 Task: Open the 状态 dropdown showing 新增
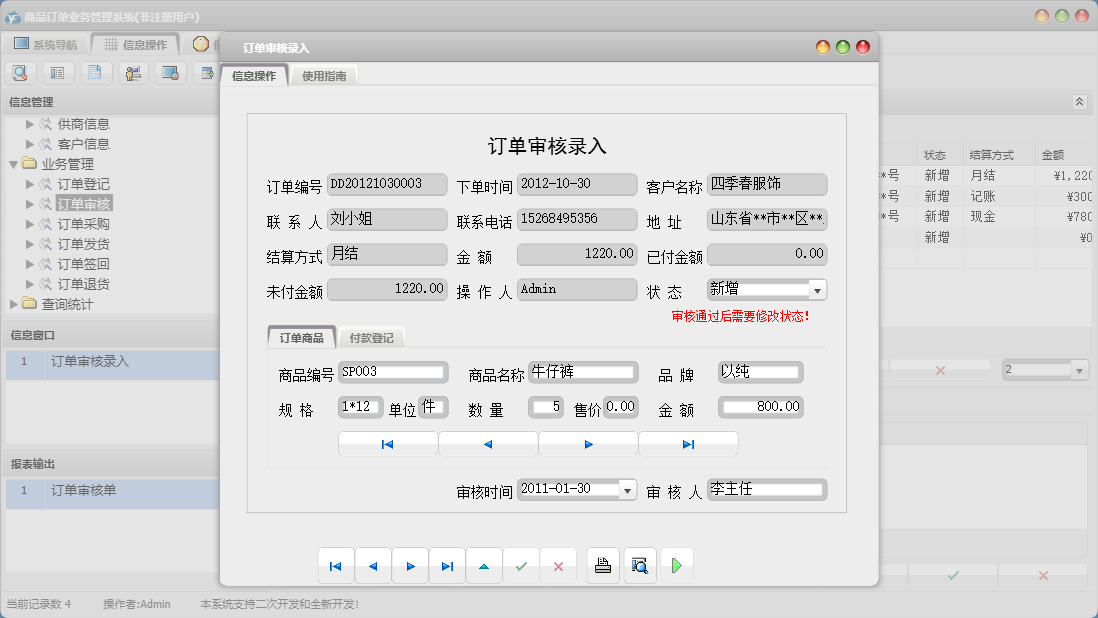point(819,289)
